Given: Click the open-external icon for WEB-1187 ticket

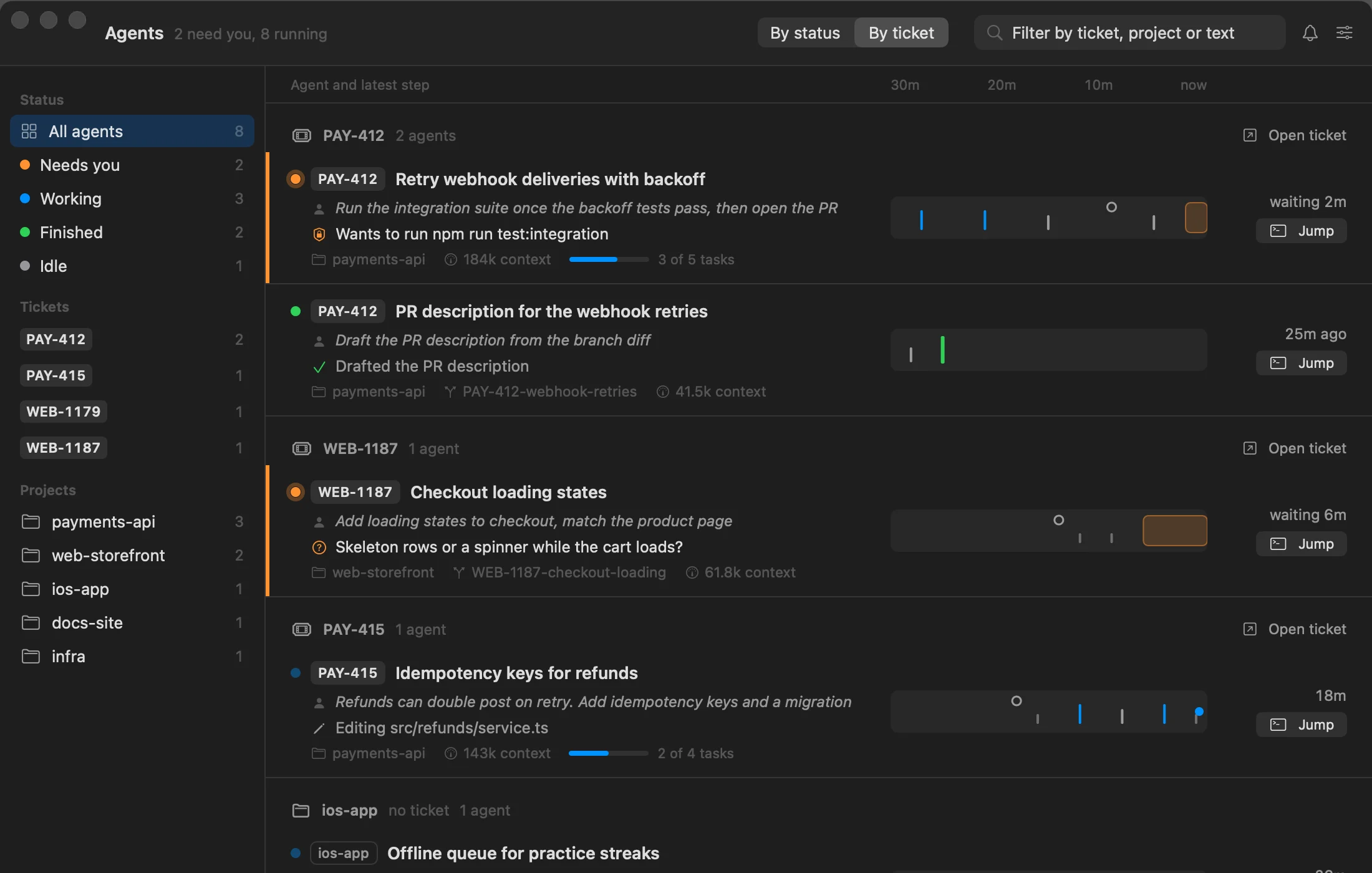Looking at the screenshot, I should 1250,448.
